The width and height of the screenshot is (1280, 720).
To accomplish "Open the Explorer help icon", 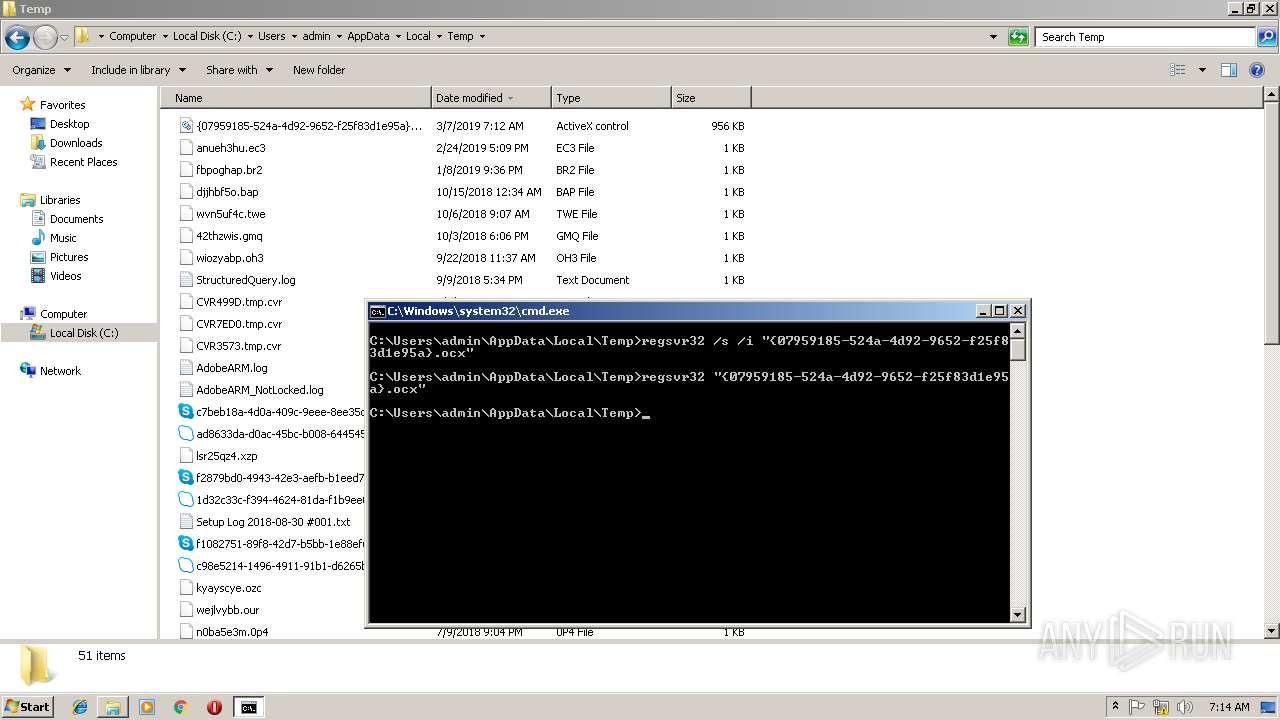I will [x=1257, y=70].
